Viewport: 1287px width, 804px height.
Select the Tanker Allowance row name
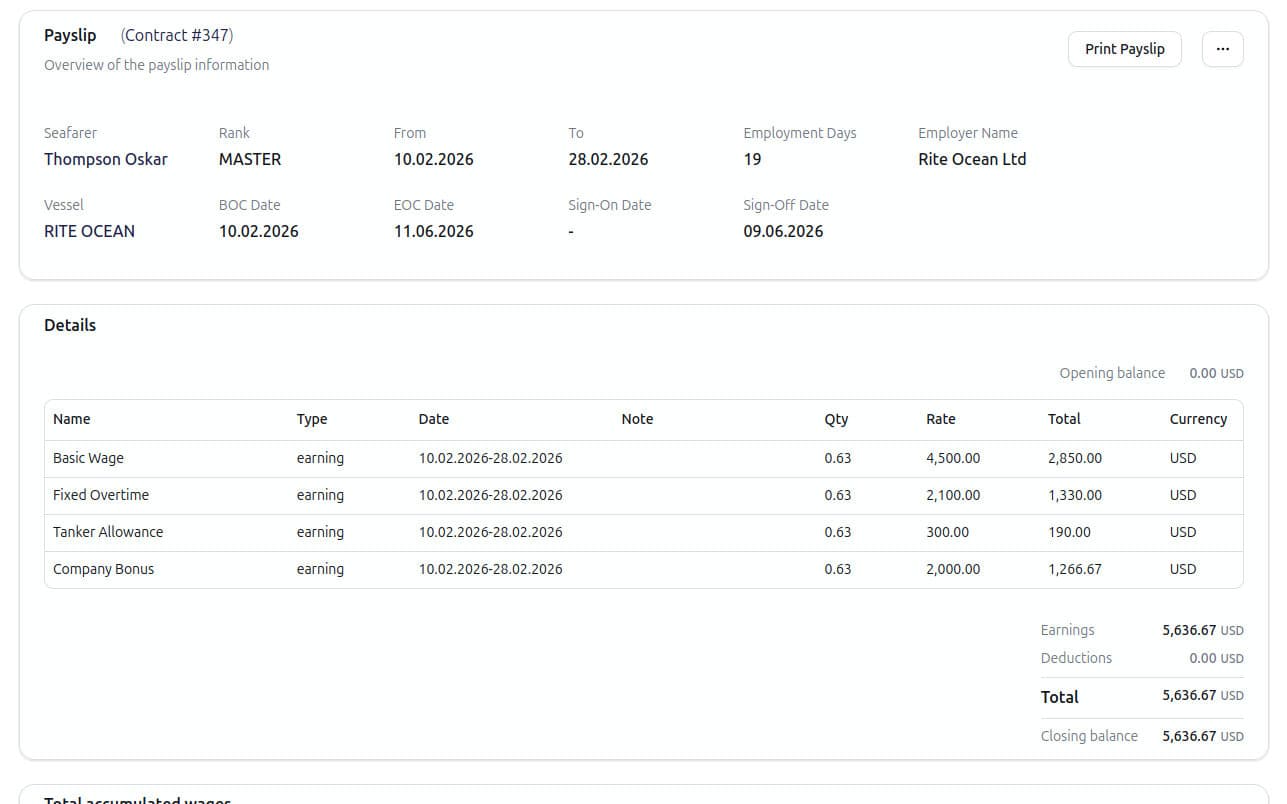pyautogui.click(x=108, y=532)
